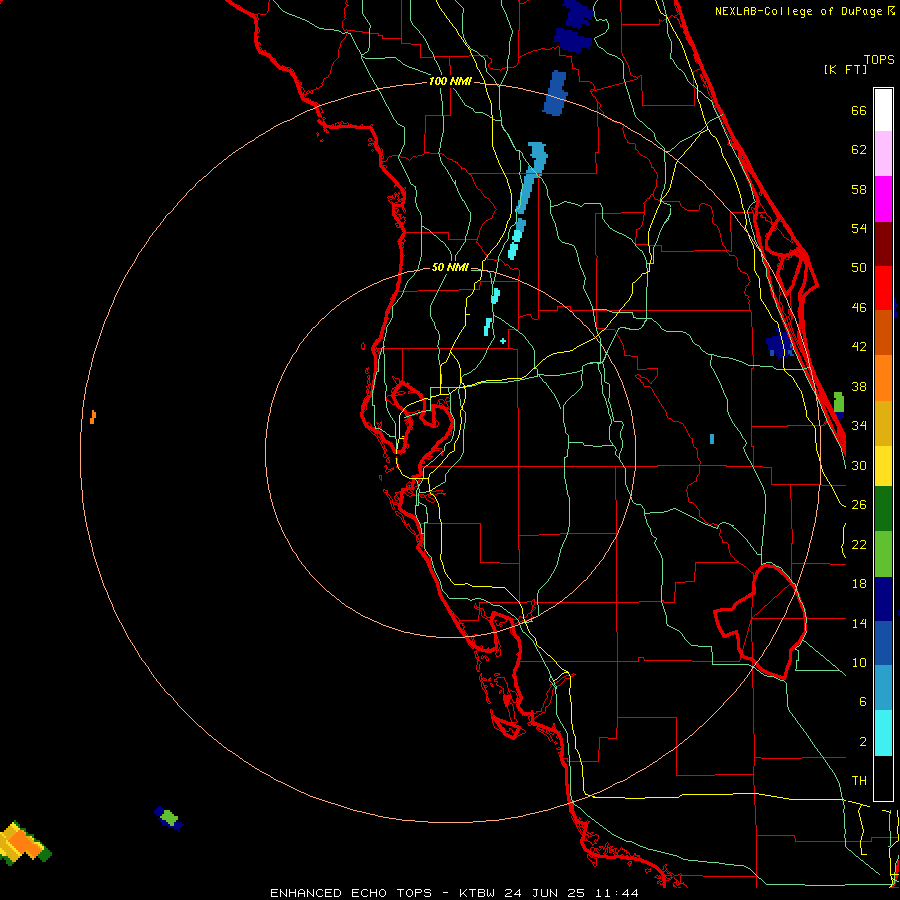Click the '46' legend value
Screen dimensions: 900x900
(x=859, y=308)
